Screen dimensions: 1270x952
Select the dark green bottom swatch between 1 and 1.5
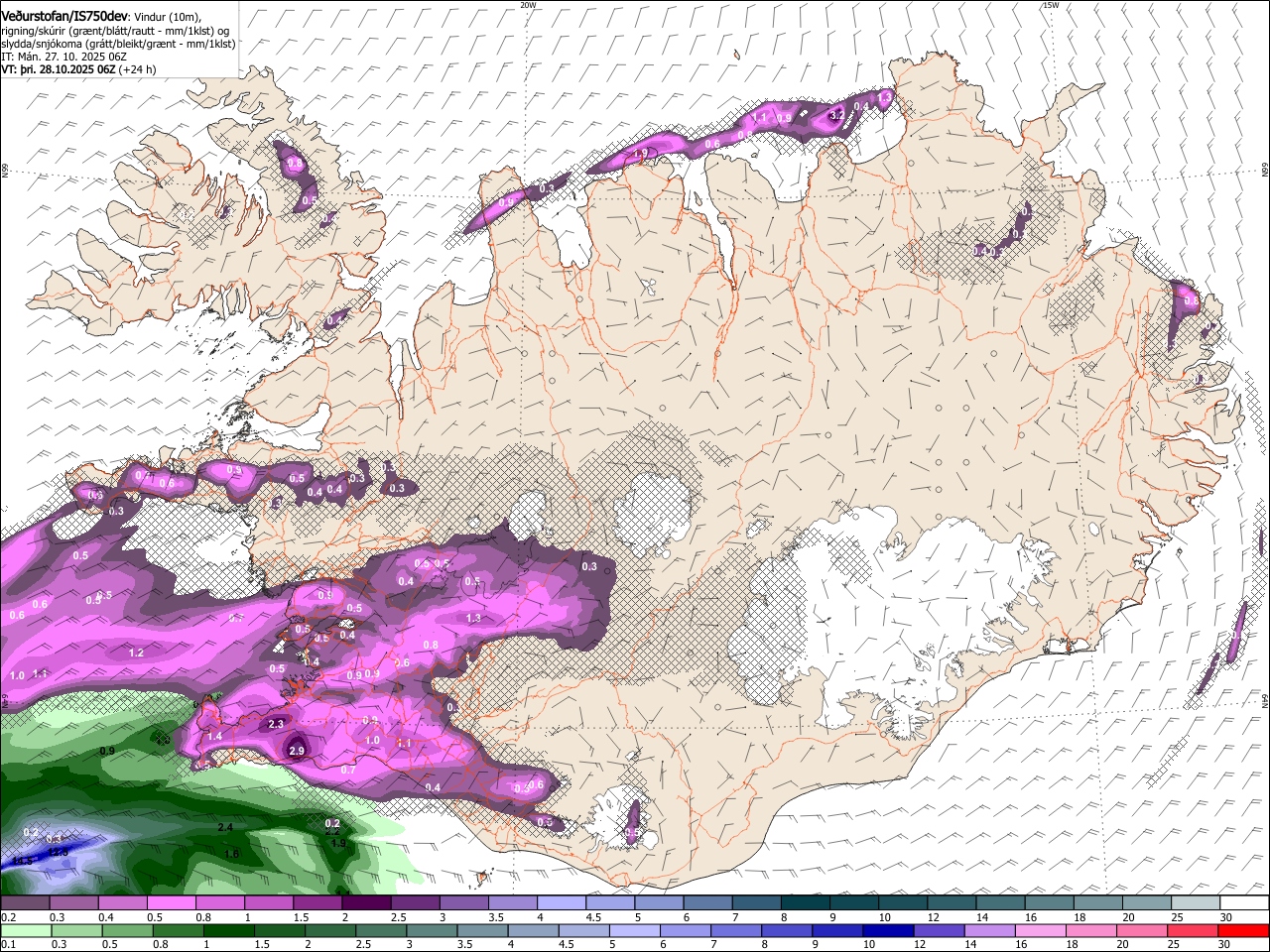(227, 930)
